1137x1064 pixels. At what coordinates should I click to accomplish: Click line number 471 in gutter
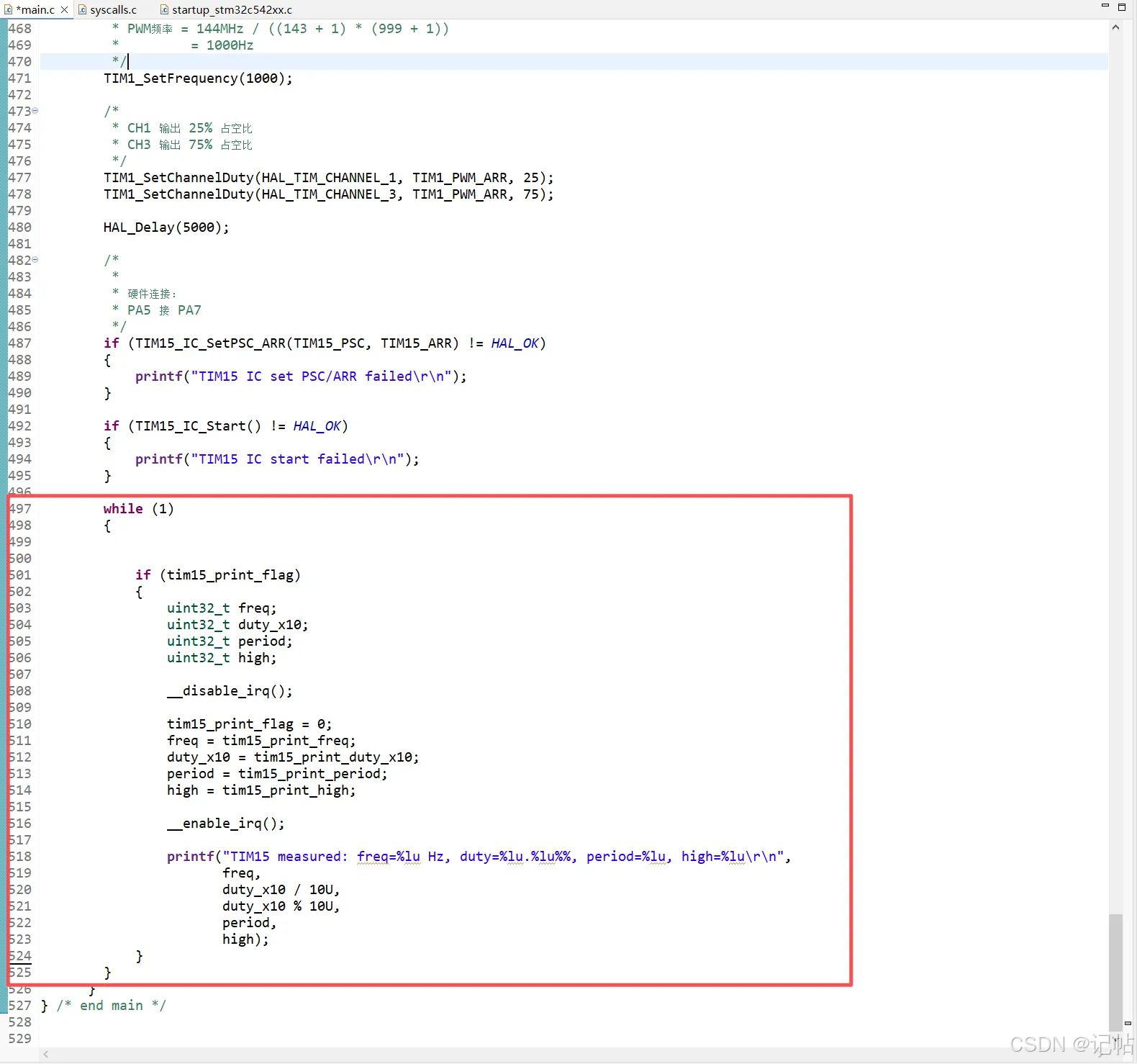point(19,78)
